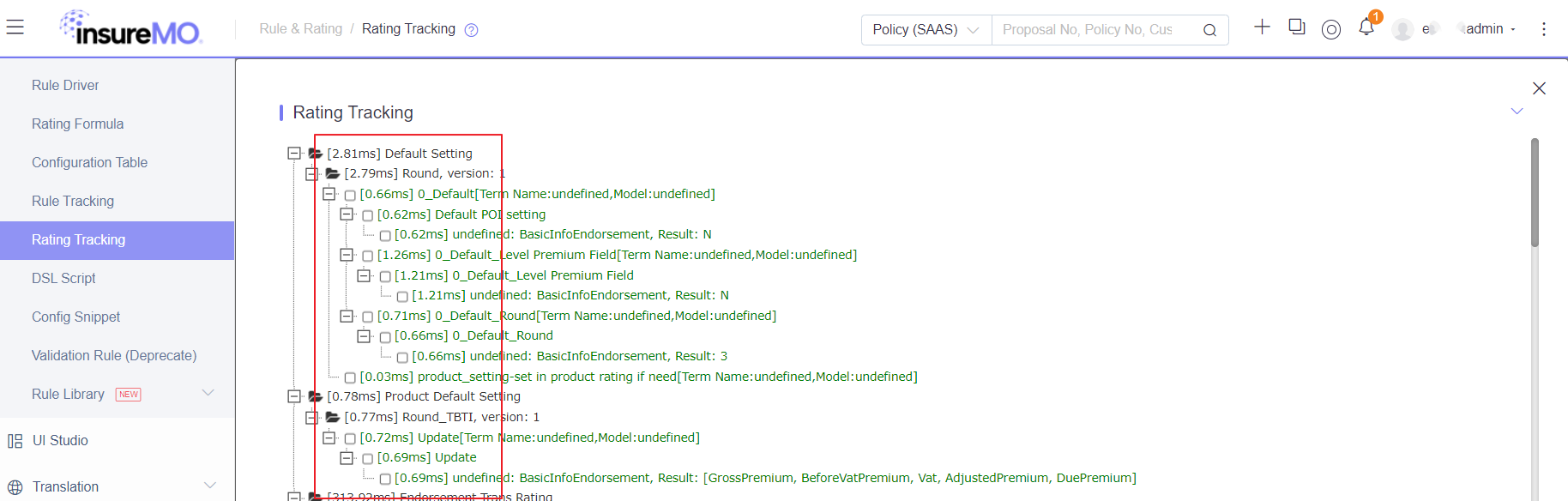1568x501 pixels.
Task: Check the Default POI setting checkbox
Action: tap(367, 215)
